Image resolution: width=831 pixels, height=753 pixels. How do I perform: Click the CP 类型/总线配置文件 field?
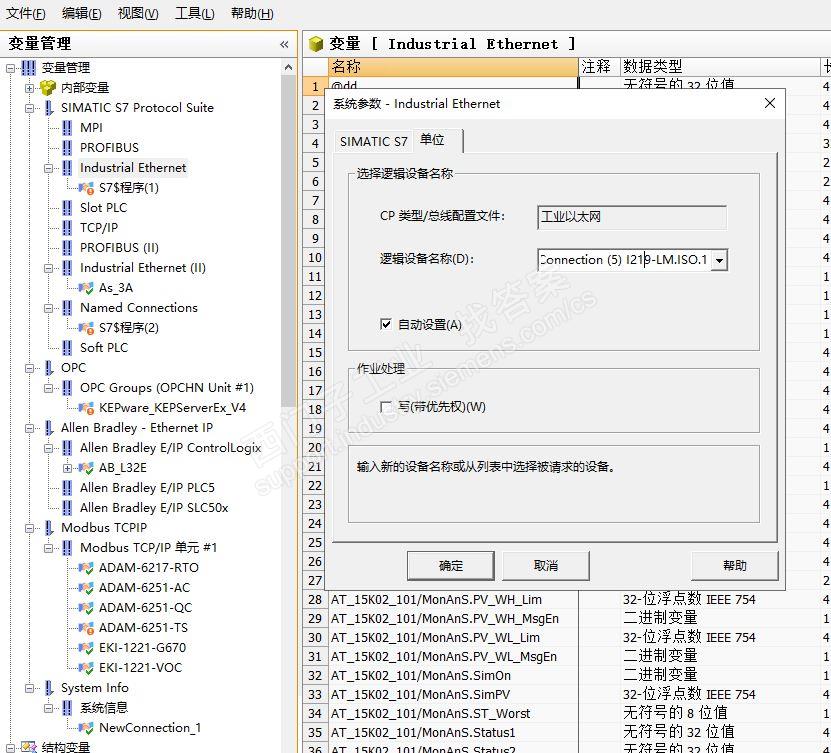click(x=632, y=217)
